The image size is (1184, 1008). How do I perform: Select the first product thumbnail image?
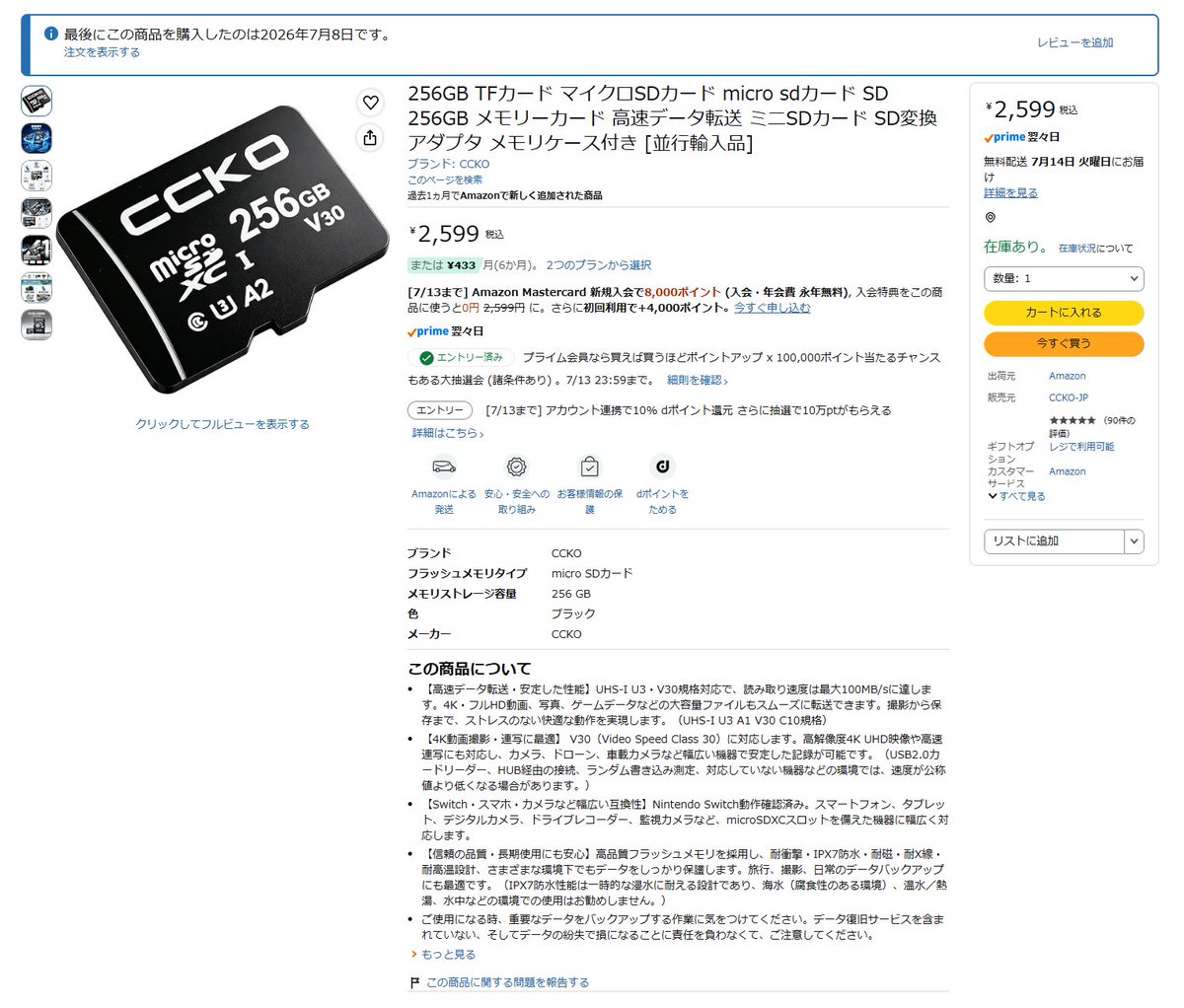(37, 101)
